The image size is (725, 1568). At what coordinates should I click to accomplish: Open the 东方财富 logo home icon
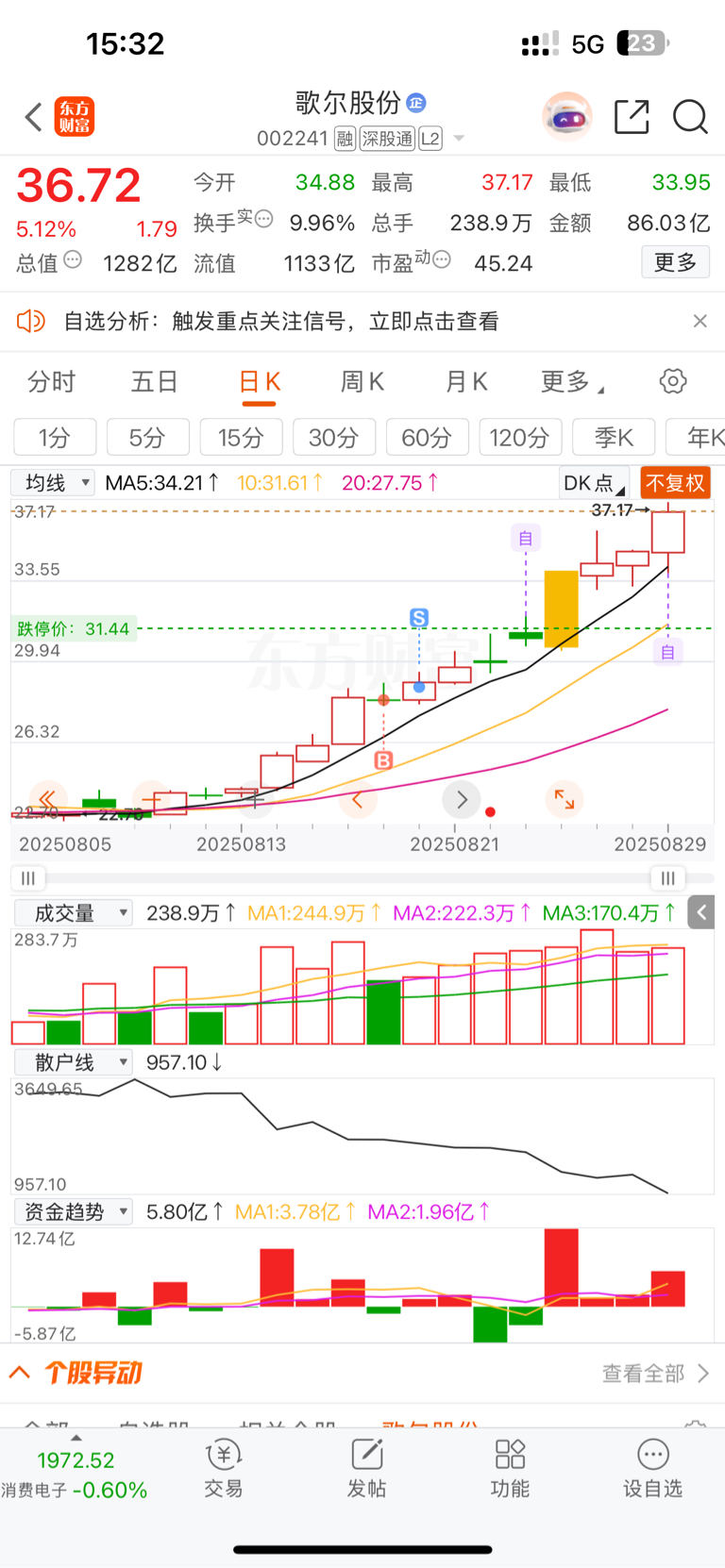point(75,117)
